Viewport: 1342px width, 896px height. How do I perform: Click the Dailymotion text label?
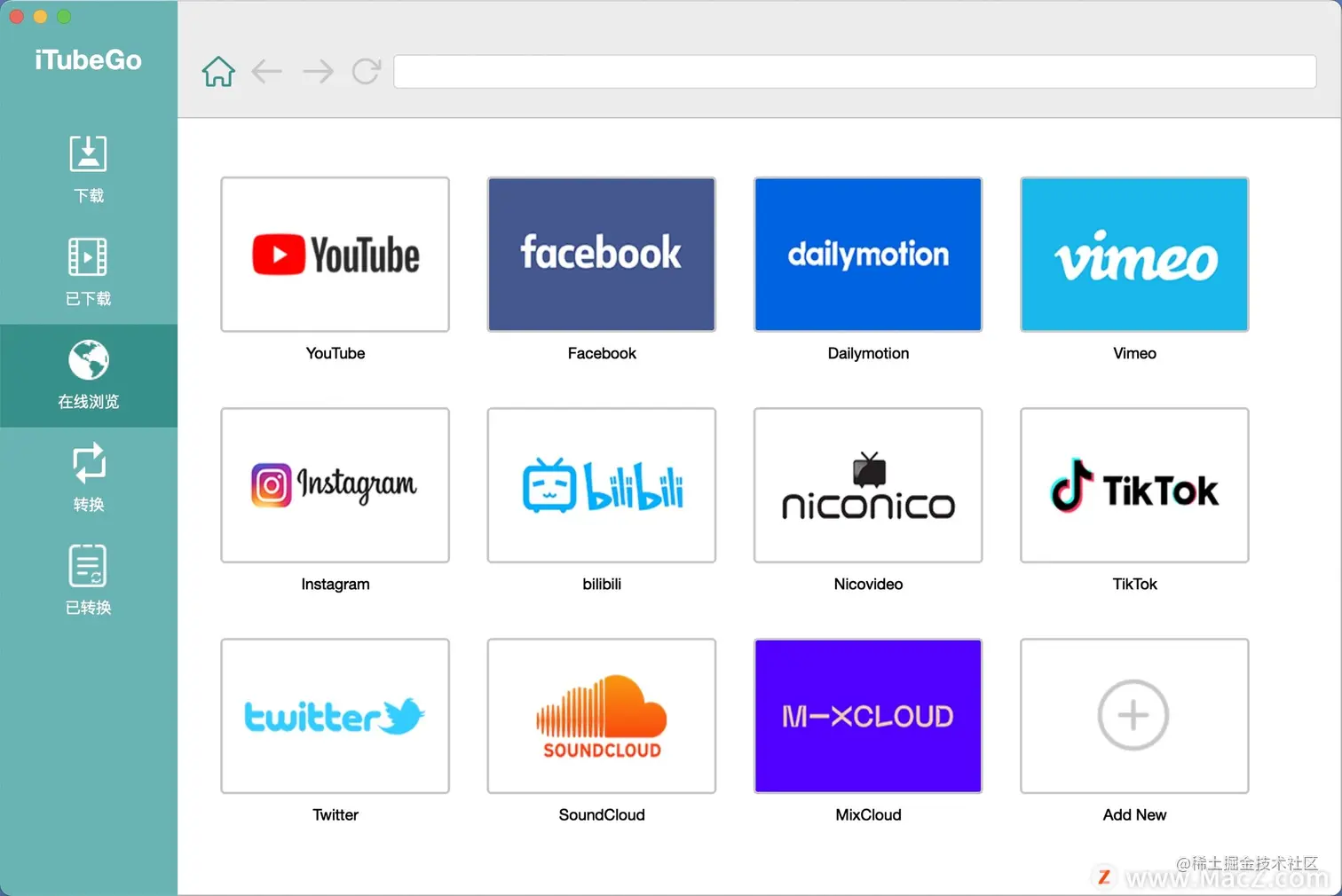tap(868, 353)
